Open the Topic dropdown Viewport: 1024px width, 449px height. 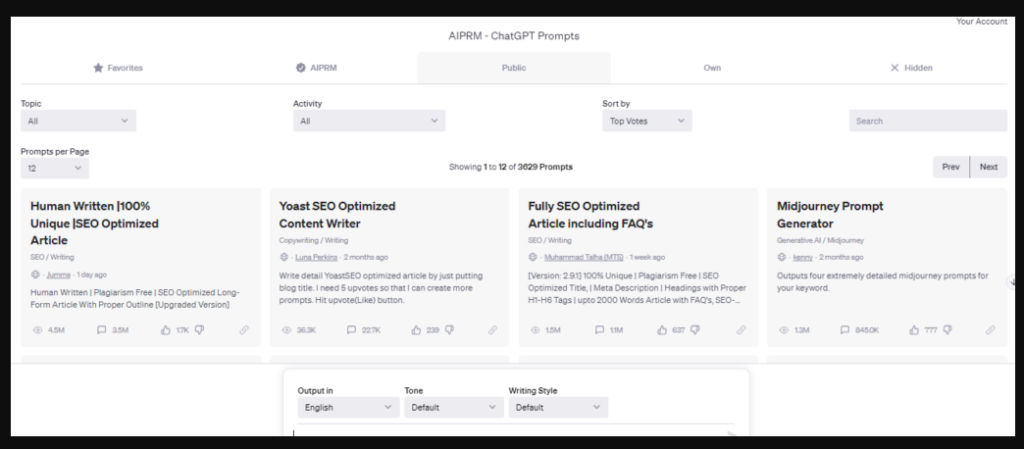tap(78, 121)
